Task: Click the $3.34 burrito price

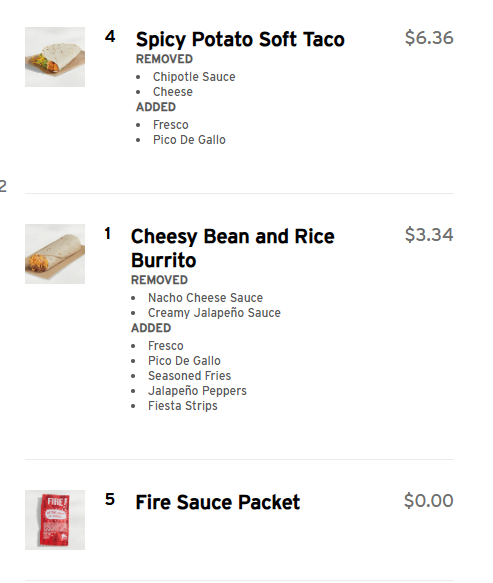Action: [x=429, y=235]
